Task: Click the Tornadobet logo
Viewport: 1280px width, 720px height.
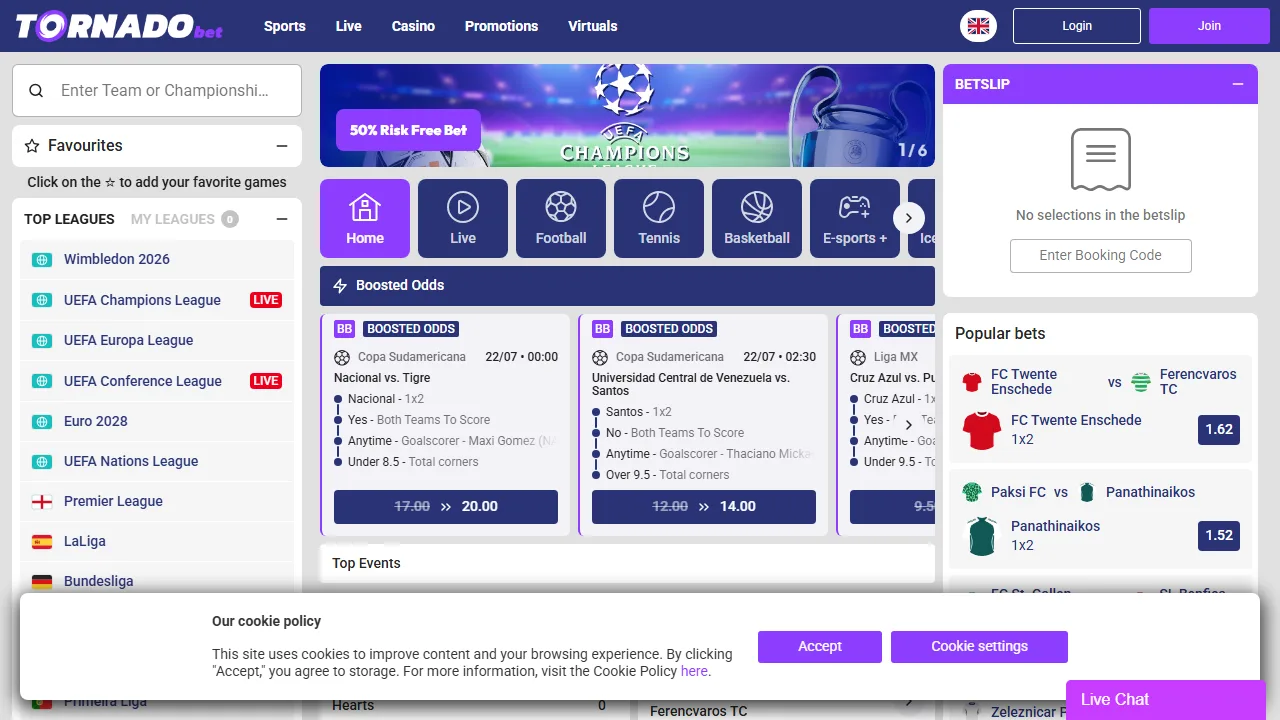Action: click(x=119, y=26)
